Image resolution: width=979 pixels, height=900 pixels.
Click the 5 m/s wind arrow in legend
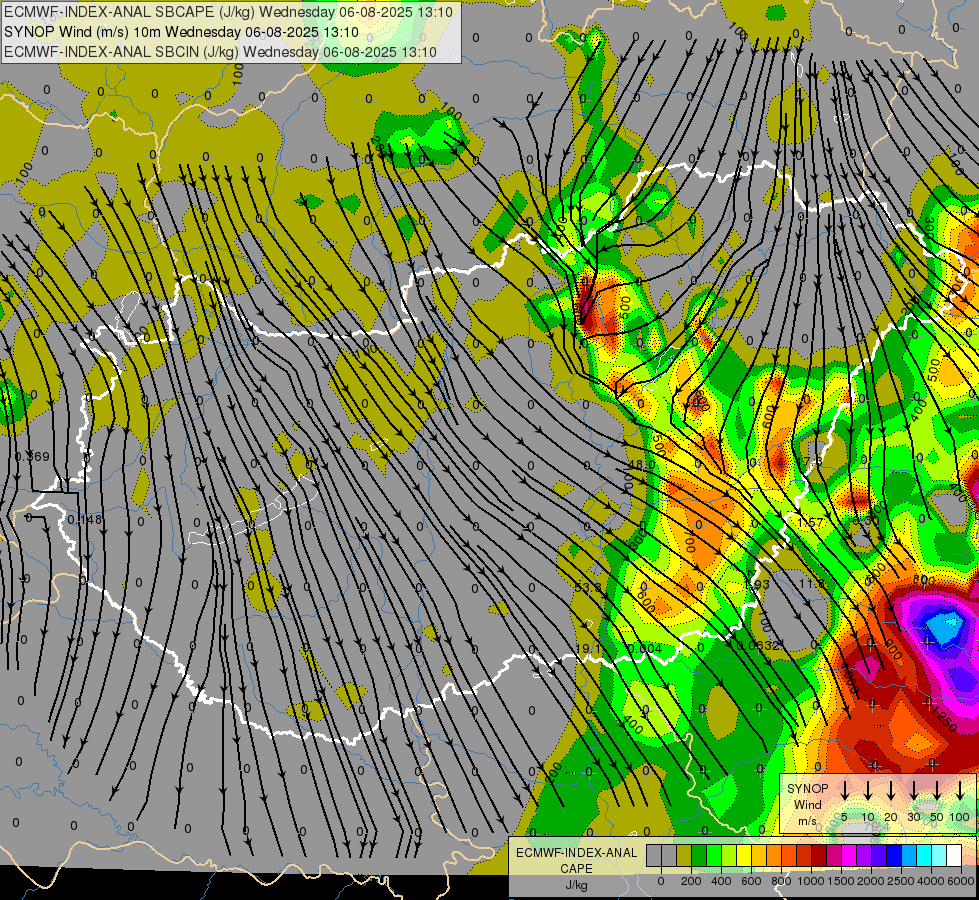pyautogui.click(x=844, y=789)
